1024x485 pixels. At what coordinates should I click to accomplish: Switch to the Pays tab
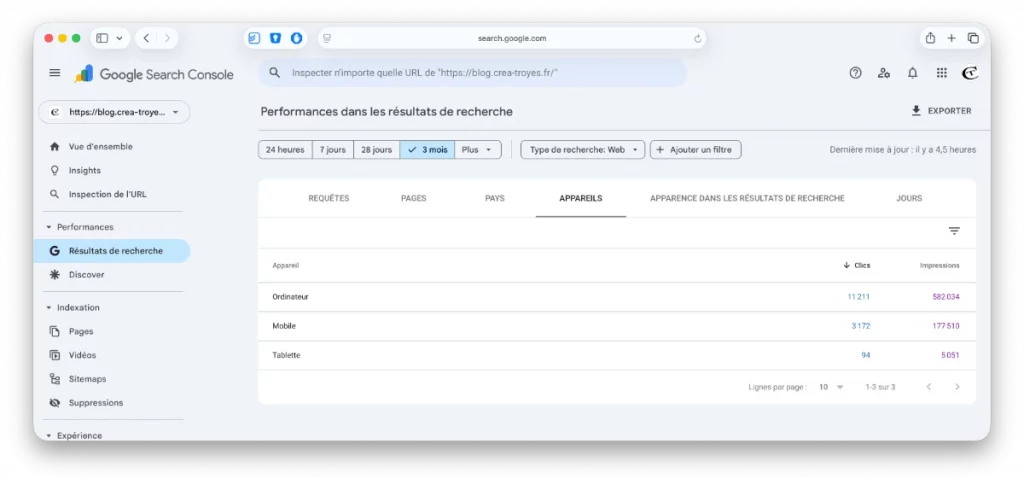click(495, 198)
